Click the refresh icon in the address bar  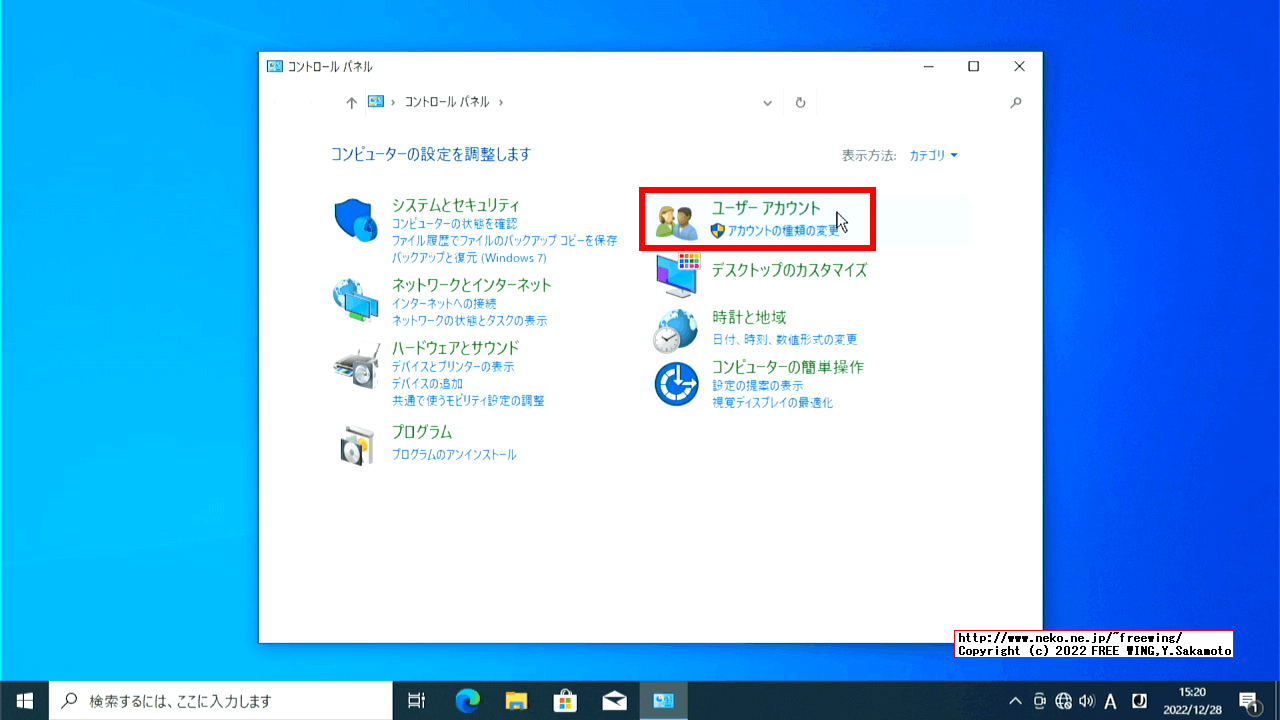tap(800, 102)
